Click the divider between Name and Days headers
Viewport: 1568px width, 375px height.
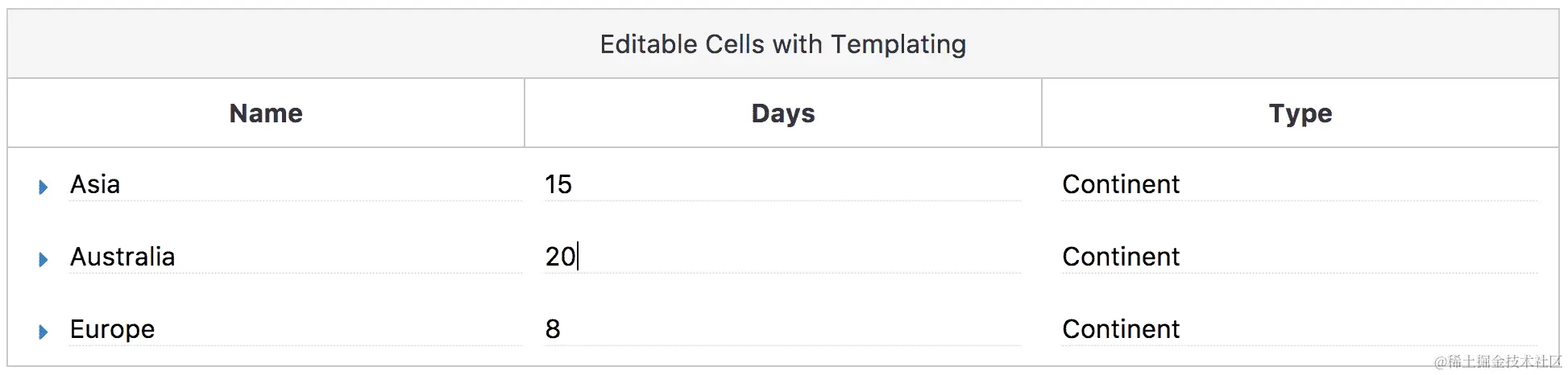[x=525, y=113]
